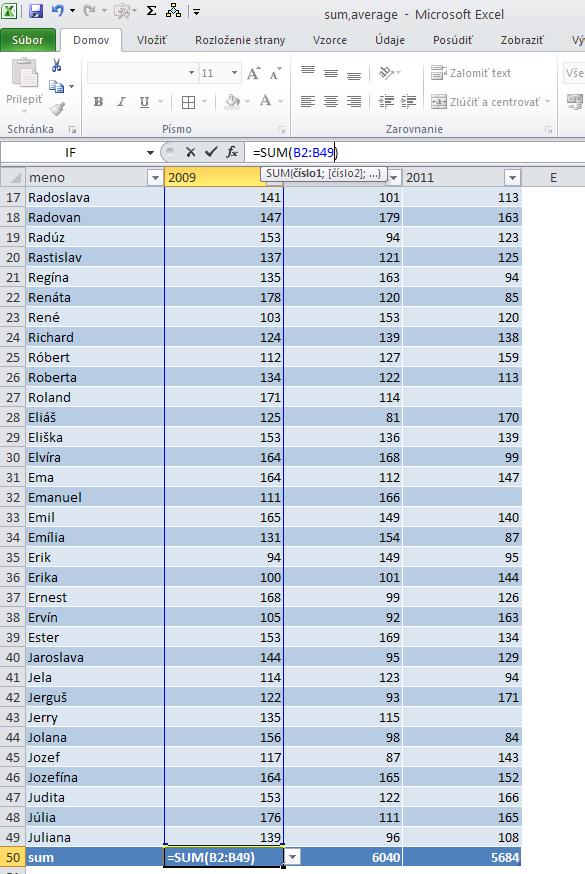Screen dimensions: 585x874
Task: Redo the last undone action
Action: [89, 11]
